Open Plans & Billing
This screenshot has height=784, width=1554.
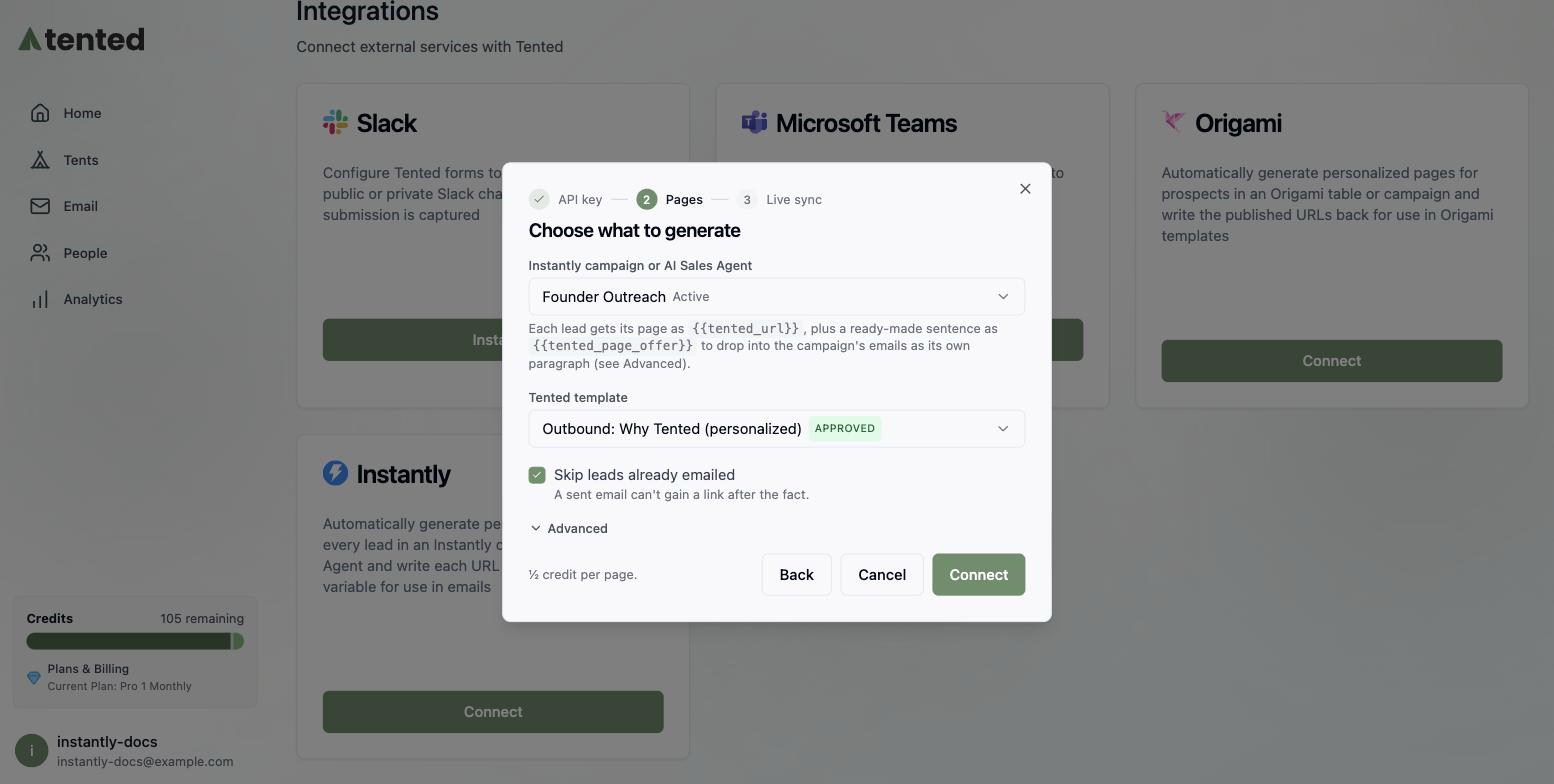[x=88, y=669]
